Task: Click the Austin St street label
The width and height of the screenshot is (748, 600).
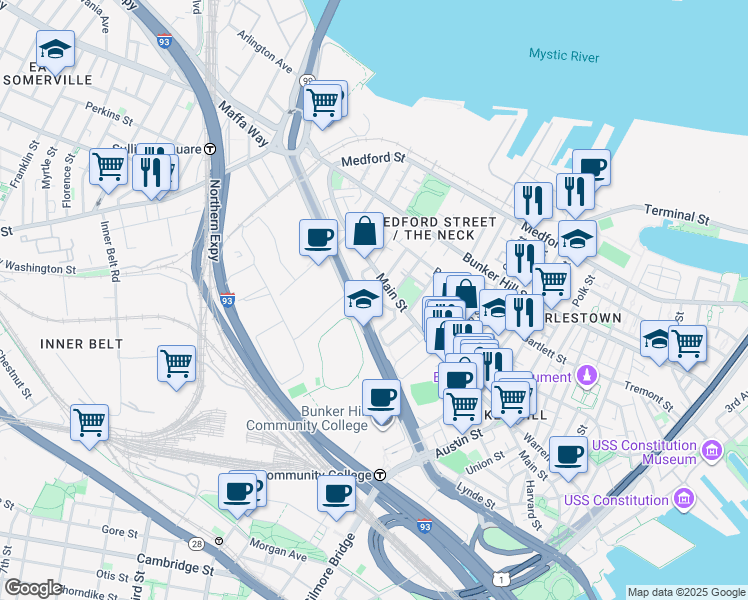Action: click(459, 443)
